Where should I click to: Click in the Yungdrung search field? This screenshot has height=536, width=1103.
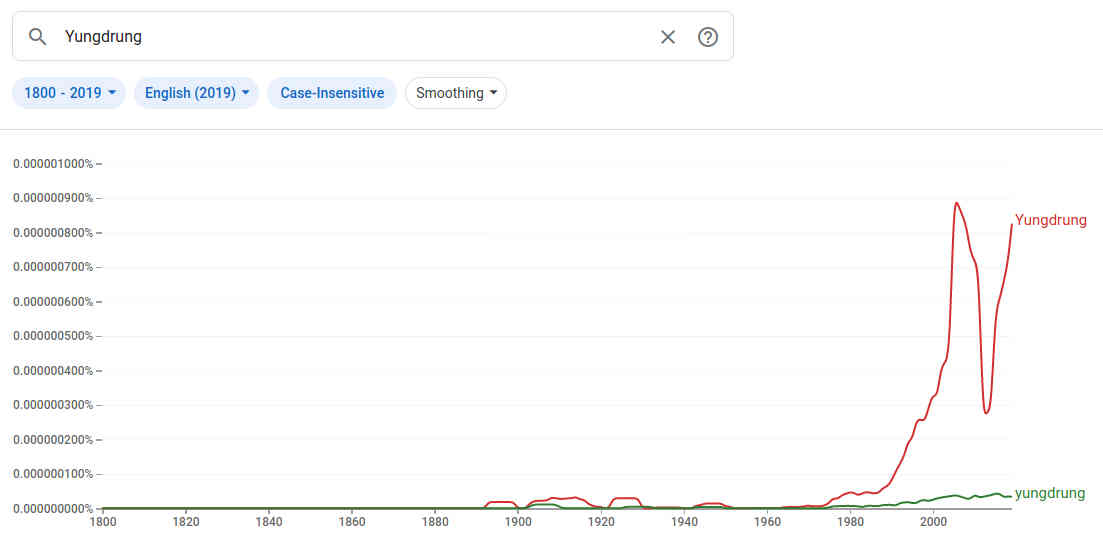click(x=350, y=37)
